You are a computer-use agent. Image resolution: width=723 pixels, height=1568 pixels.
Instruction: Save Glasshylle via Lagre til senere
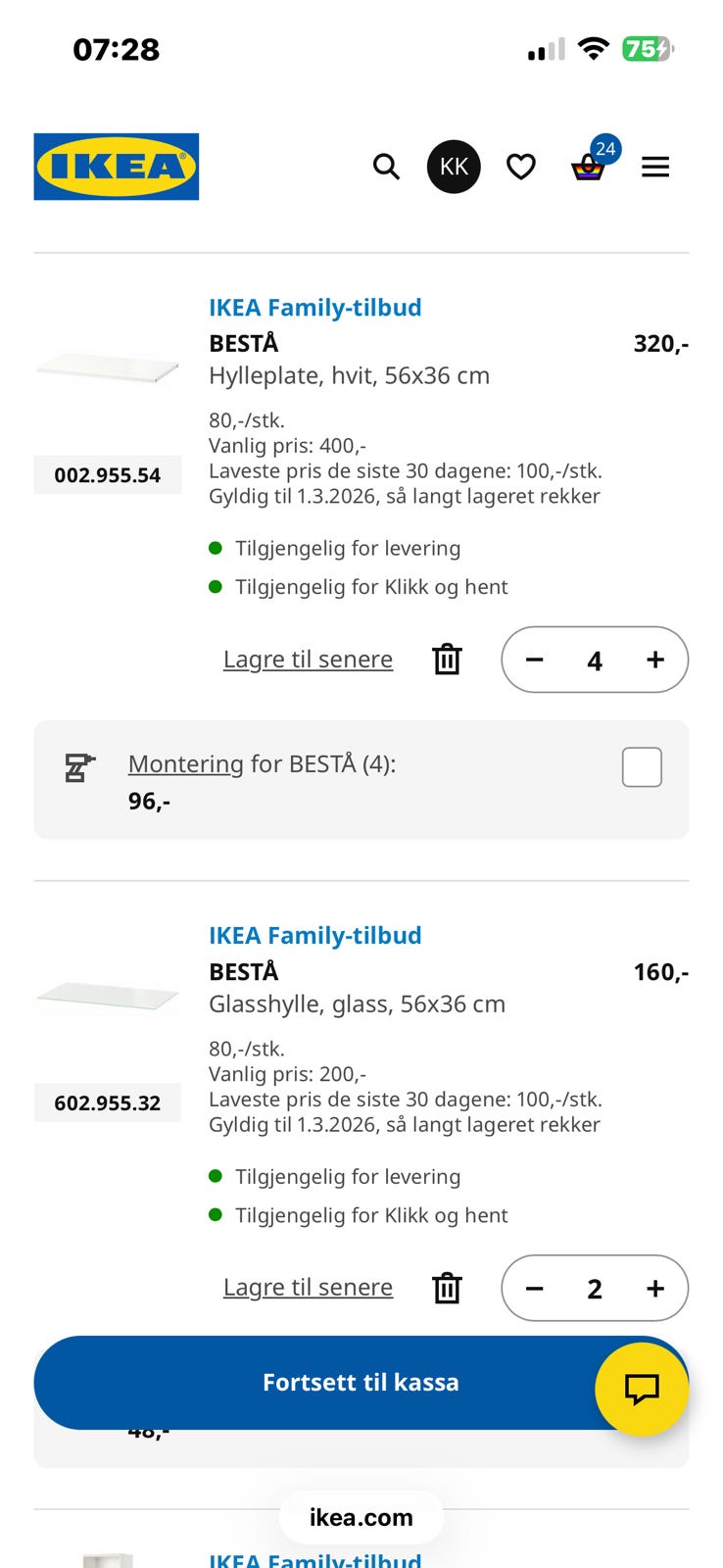(x=308, y=1288)
